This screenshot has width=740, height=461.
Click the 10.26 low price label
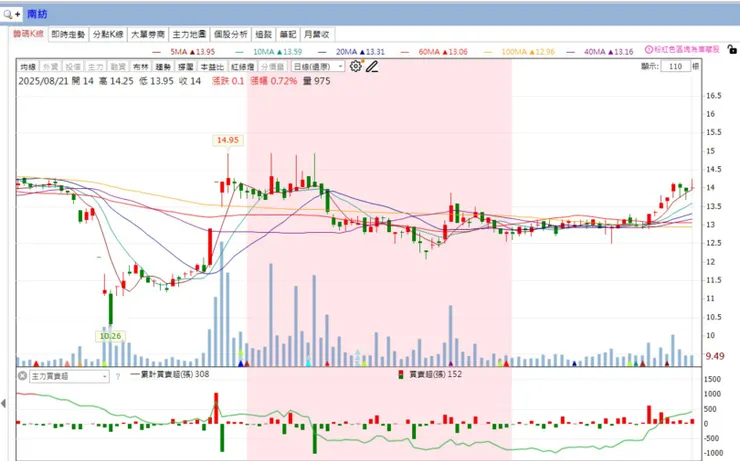click(110, 336)
